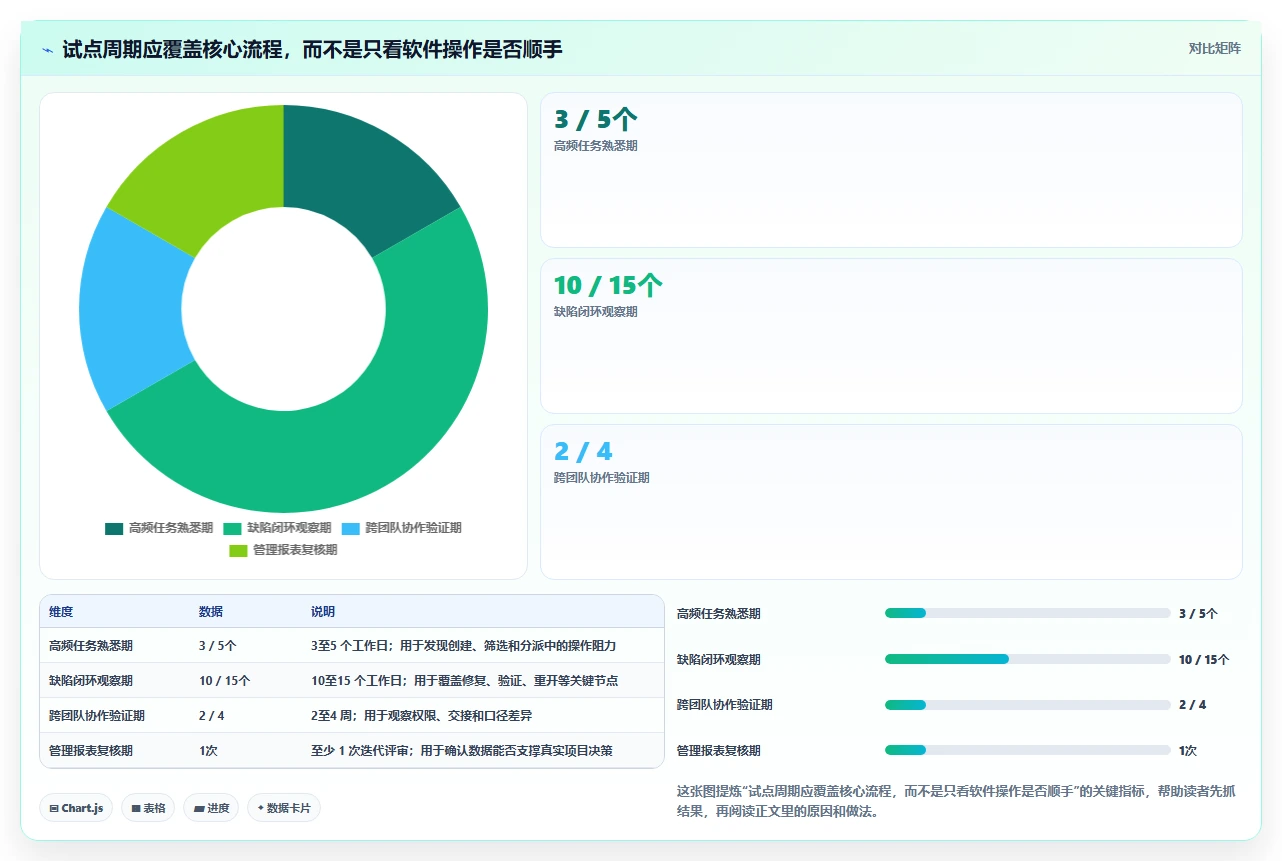The height and width of the screenshot is (861, 1282).
Task: Click the 数据 column header
Action: [x=211, y=612]
